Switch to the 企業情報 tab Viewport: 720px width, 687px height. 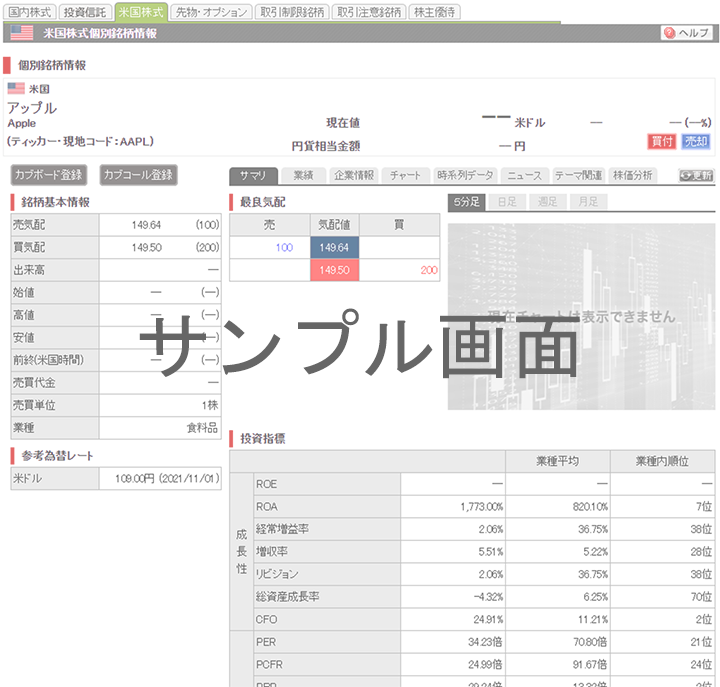coord(354,175)
